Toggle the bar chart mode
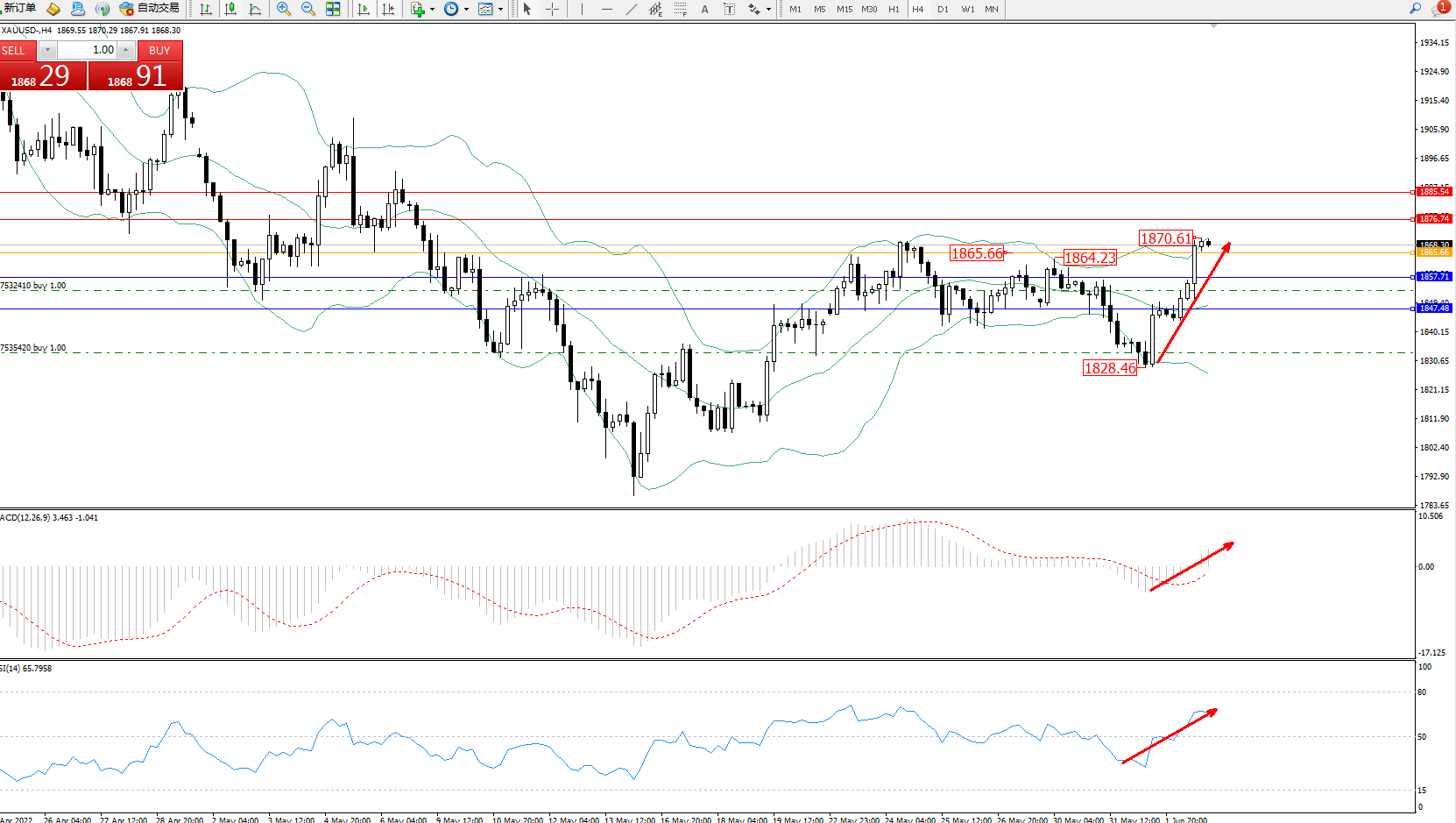The image size is (1456, 823). [206, 9]
